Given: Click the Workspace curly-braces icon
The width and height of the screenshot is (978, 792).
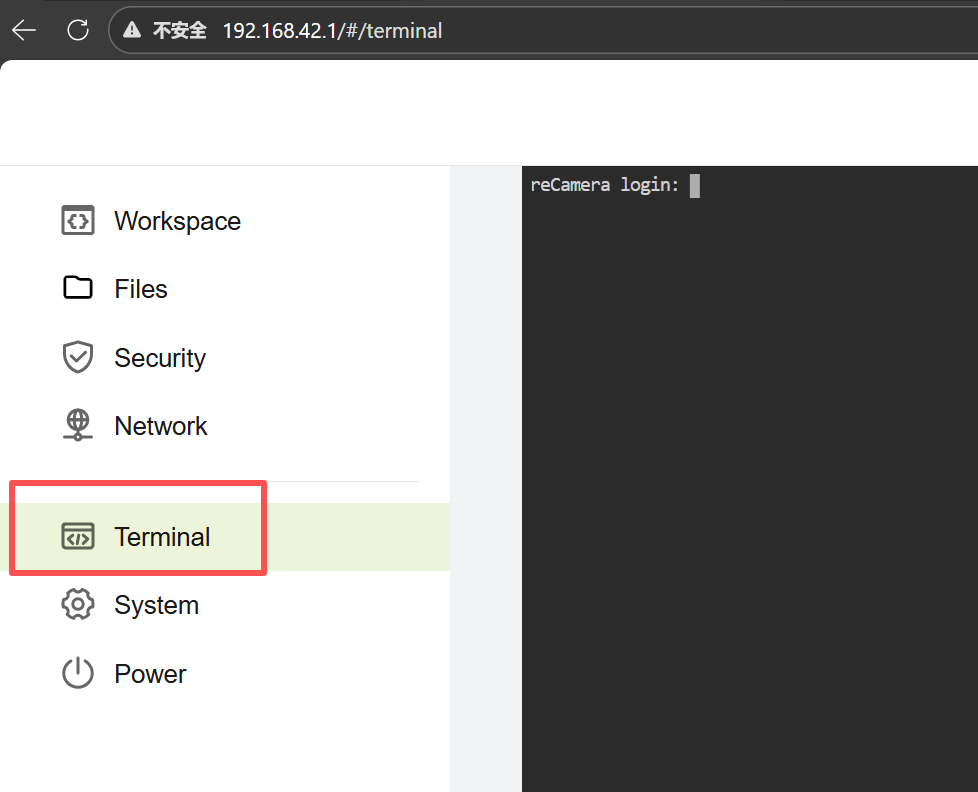Looking at the screenshot, I should [78, 220].
